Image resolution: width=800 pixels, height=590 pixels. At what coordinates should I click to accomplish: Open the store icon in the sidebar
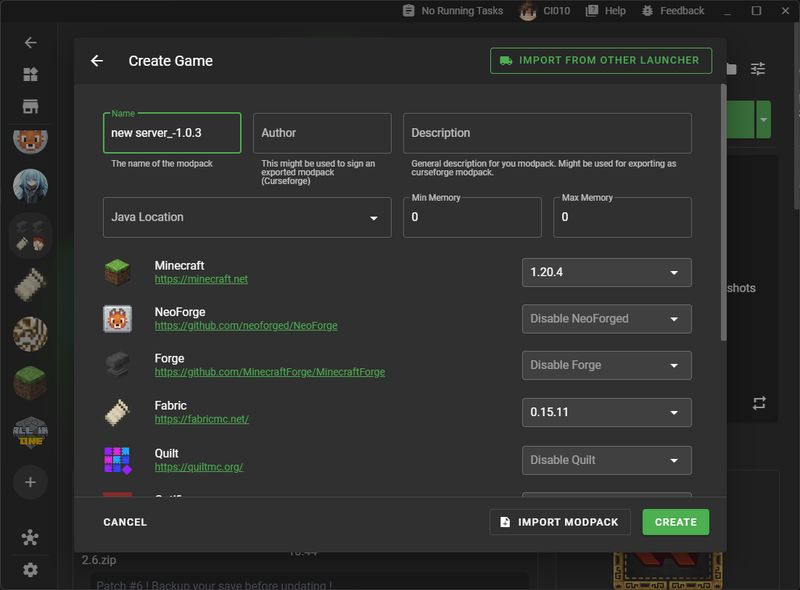click(30, 107)
